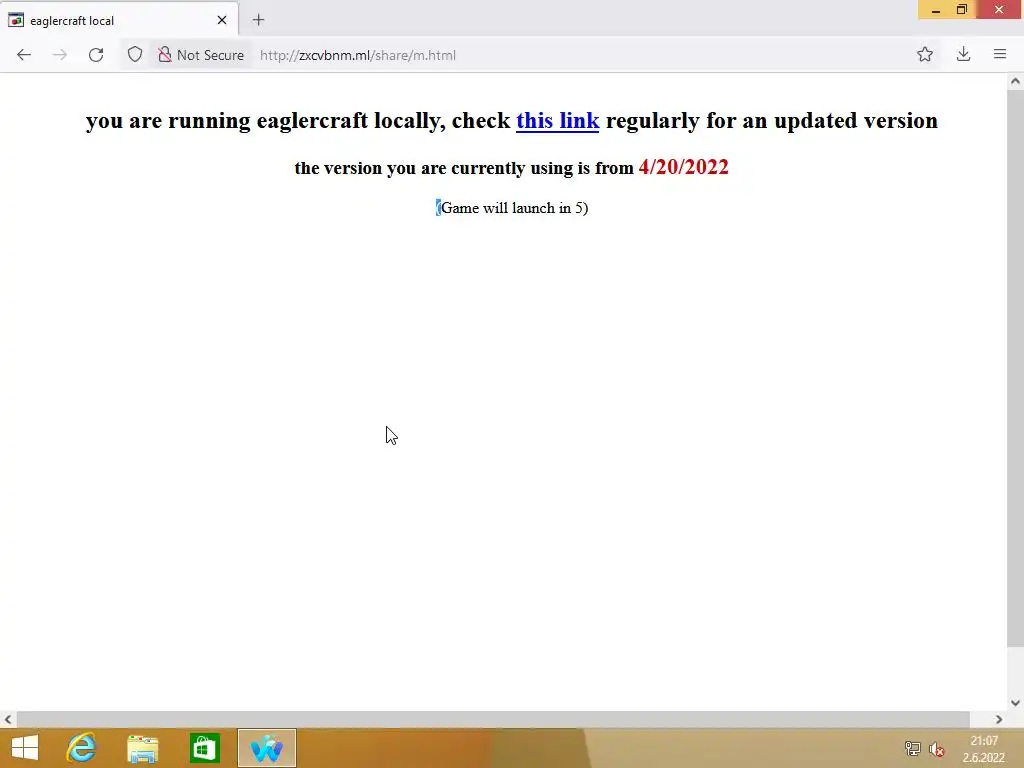Click the horizontal scrollbar thumb

pos(493,719)
